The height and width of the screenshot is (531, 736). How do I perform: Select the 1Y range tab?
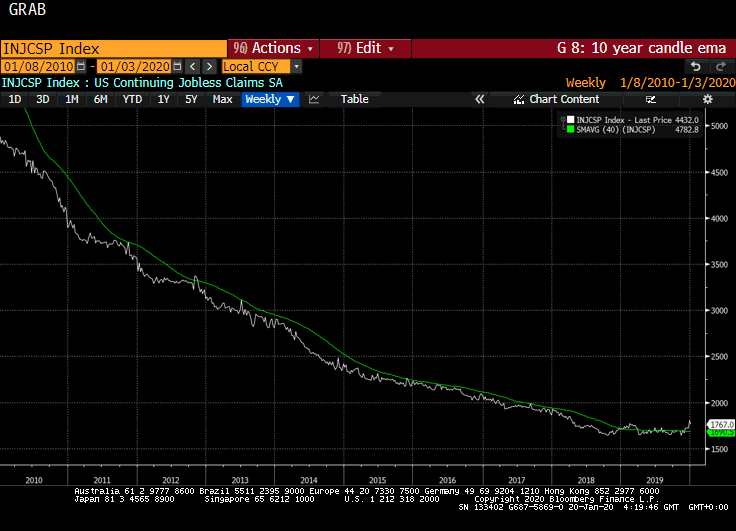click(x=163, y=99)
